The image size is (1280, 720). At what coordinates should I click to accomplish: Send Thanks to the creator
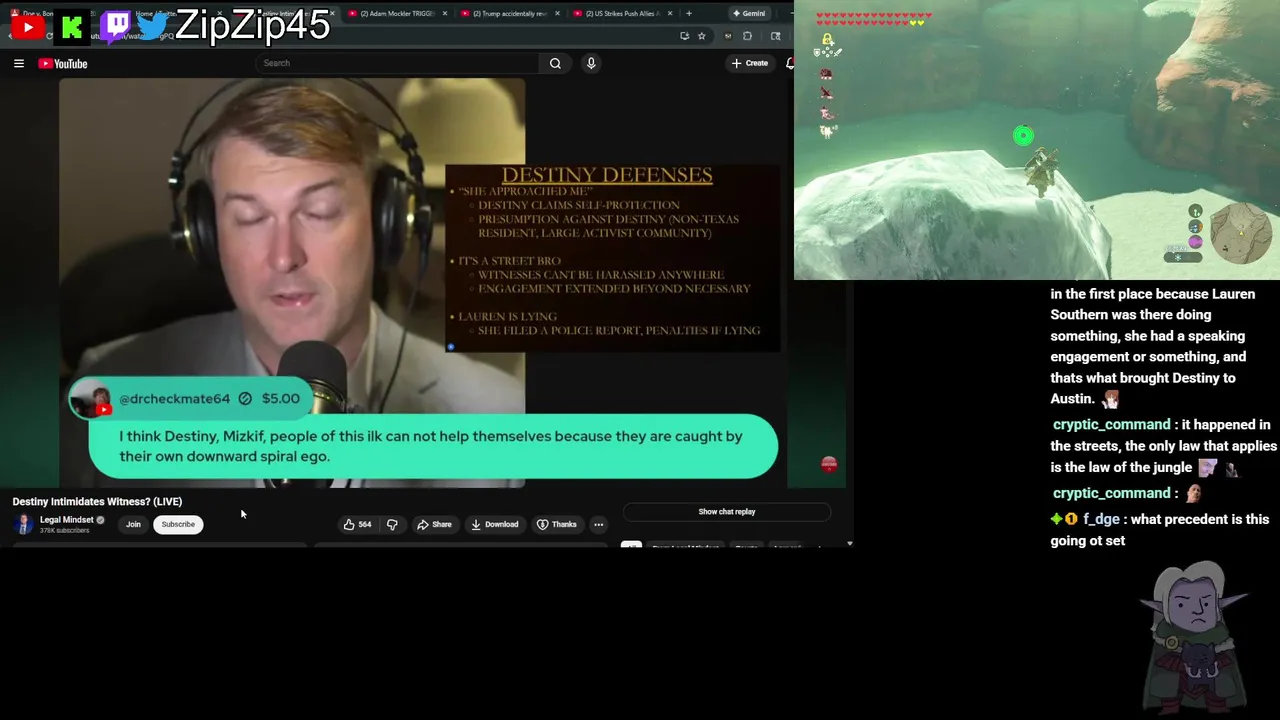(x=557, y=524)
